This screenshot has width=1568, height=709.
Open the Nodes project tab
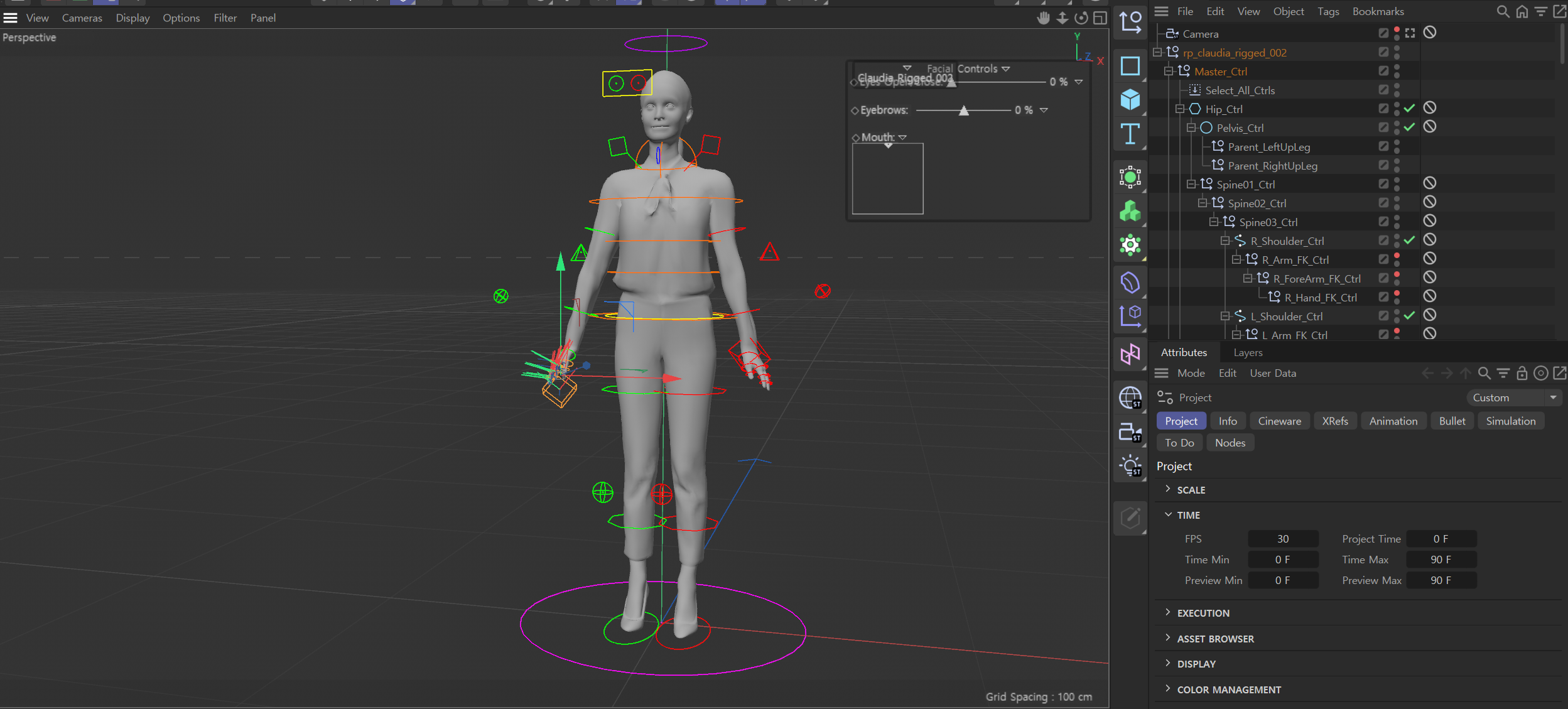[x=1230, y=443]
